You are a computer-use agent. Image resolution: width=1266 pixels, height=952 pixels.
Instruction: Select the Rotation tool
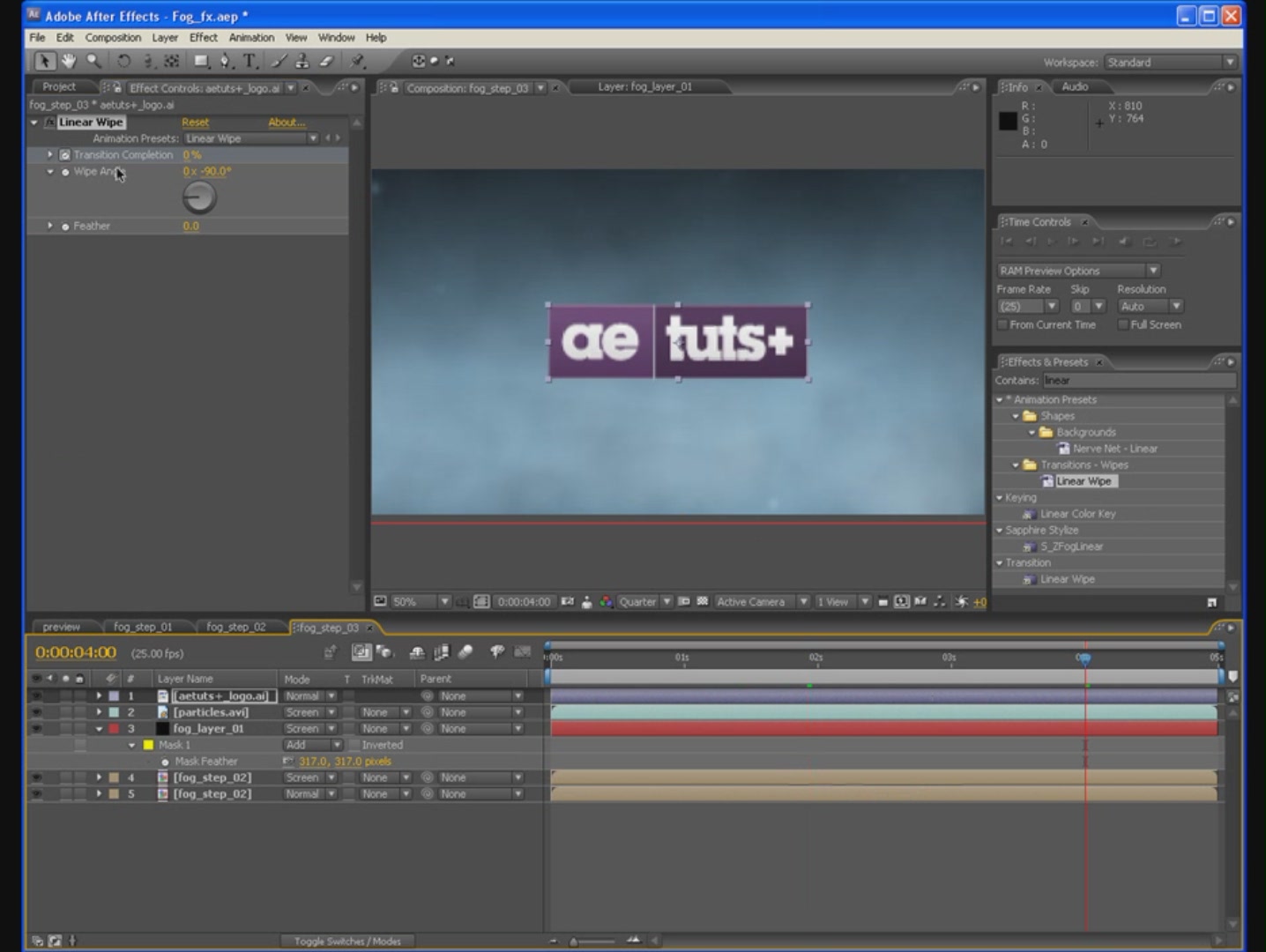[x=124, y=61]
